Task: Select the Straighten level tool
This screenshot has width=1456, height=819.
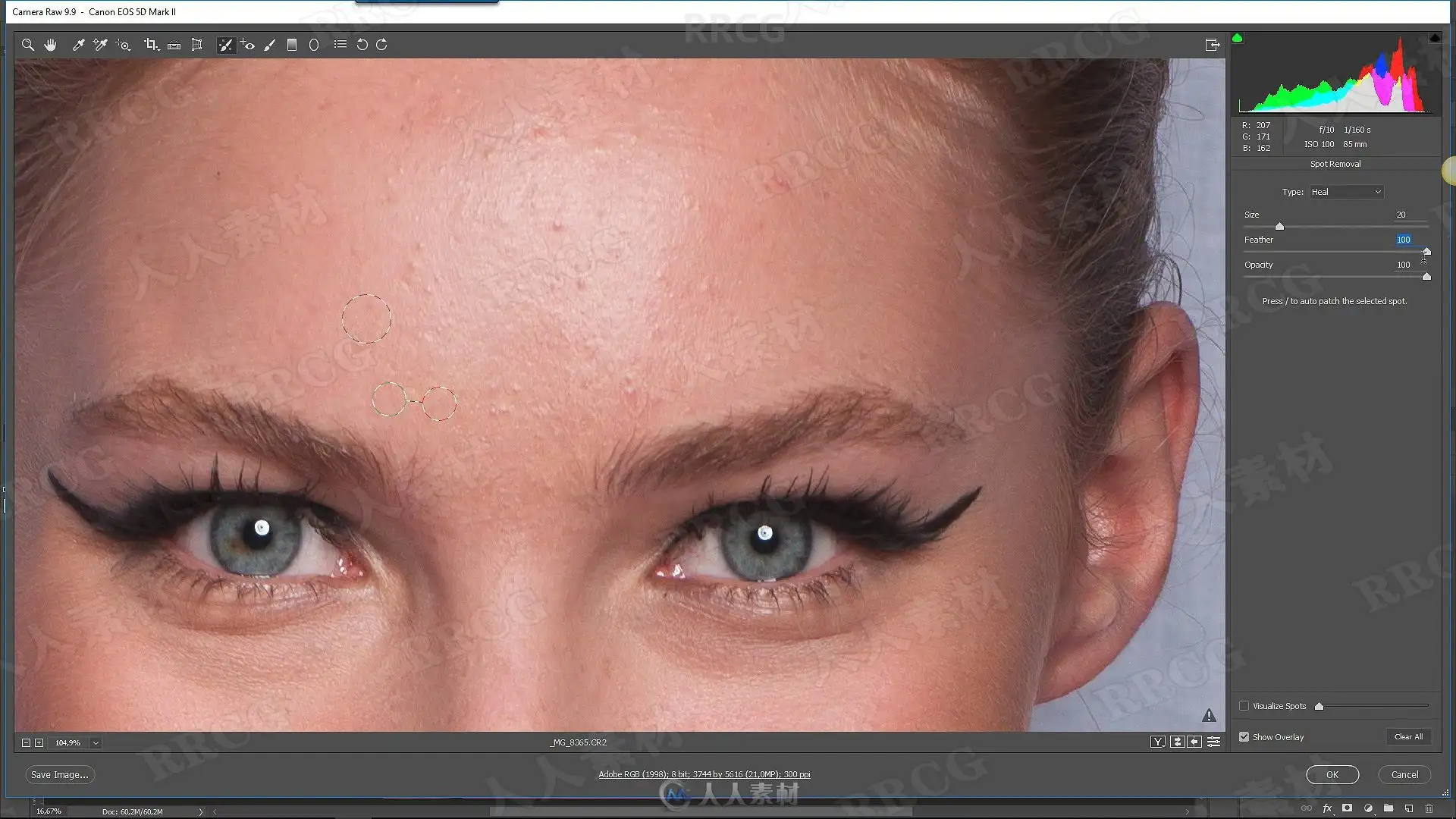Action: [174, 45]
